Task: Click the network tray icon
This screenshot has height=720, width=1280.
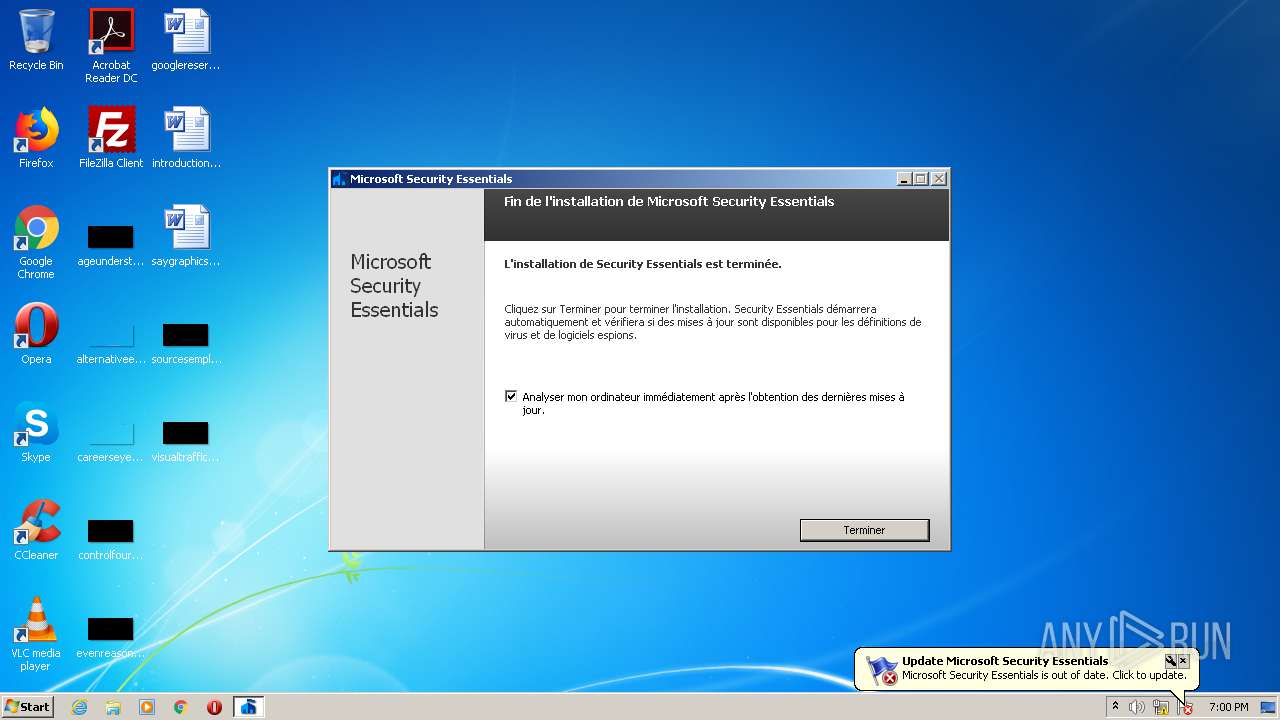Action: pos(1161,707)
